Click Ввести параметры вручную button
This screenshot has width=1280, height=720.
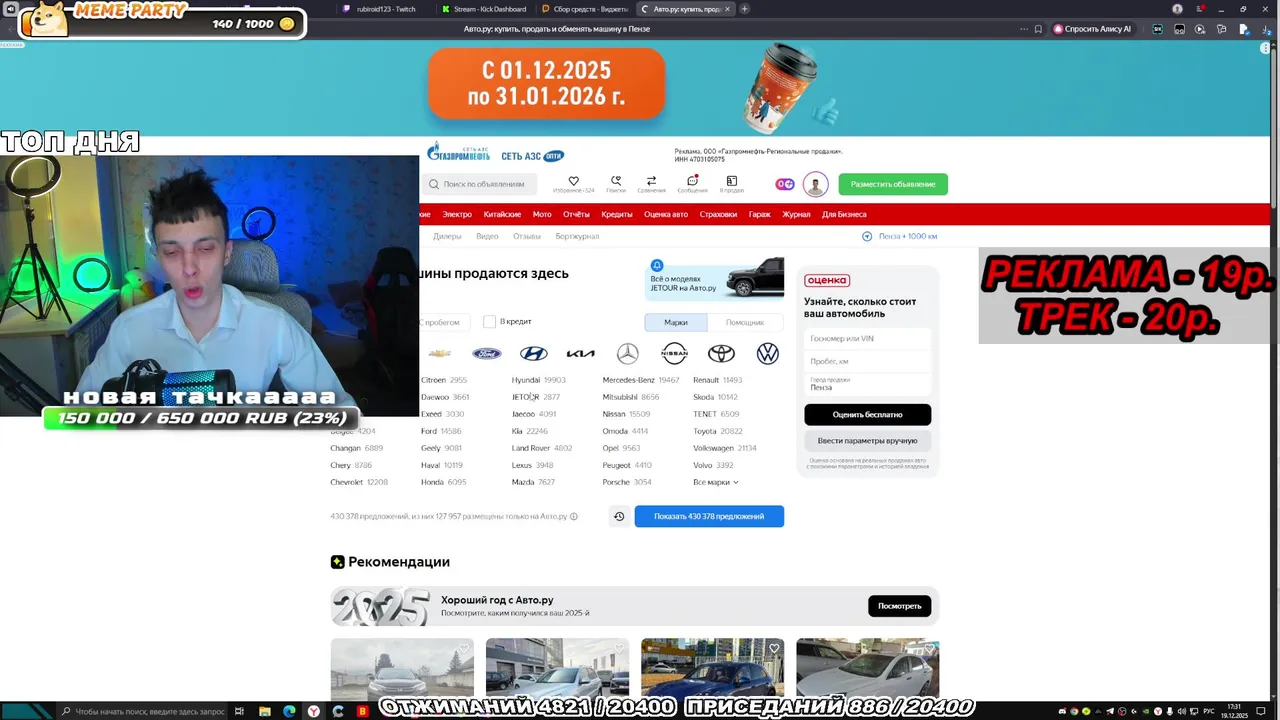[x=867, y=440]
